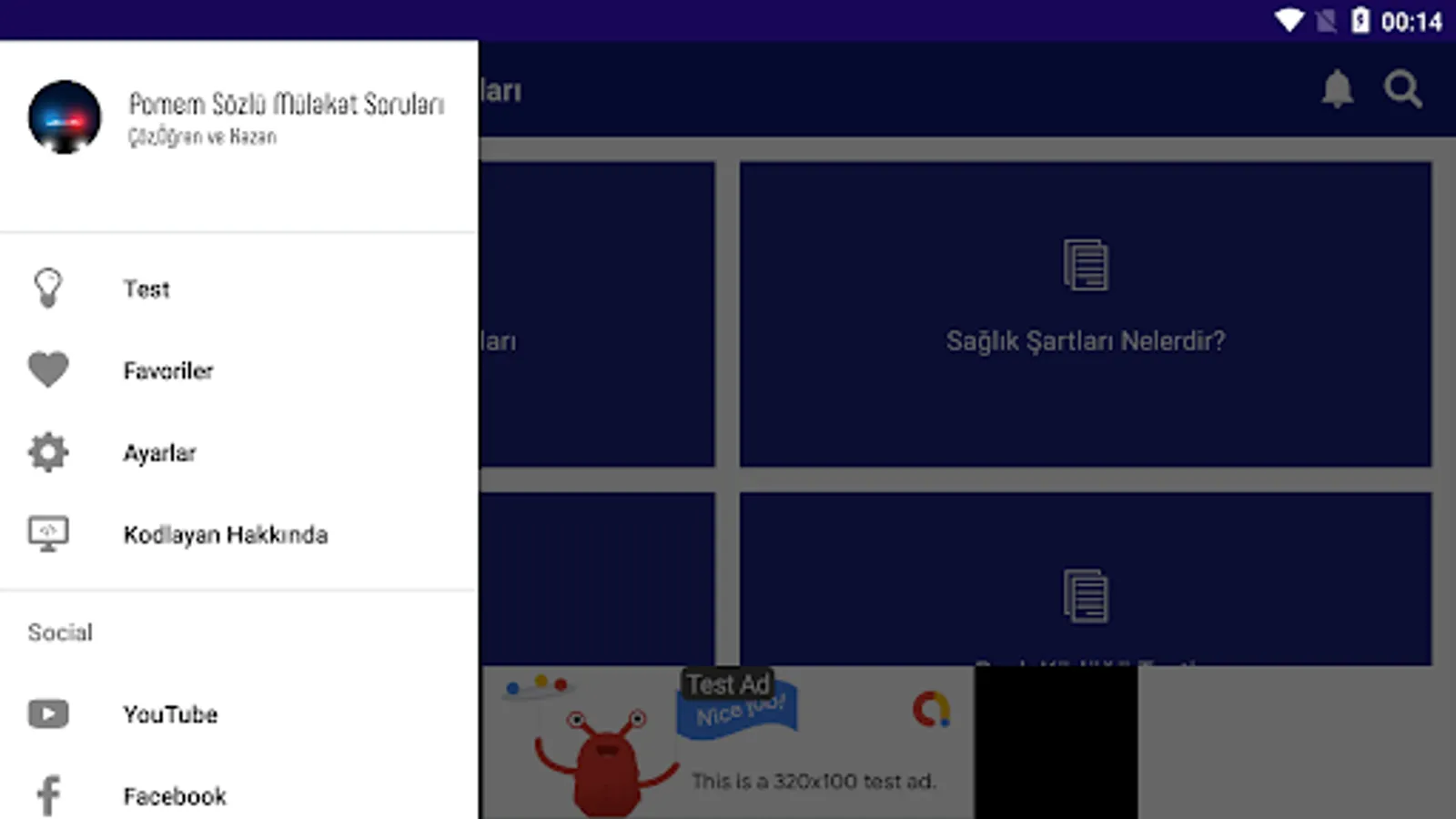Click the 00:14 clock in status bar
Image resolution: width=1456 pixels, height=819 pixels.
coord(1411,21)
